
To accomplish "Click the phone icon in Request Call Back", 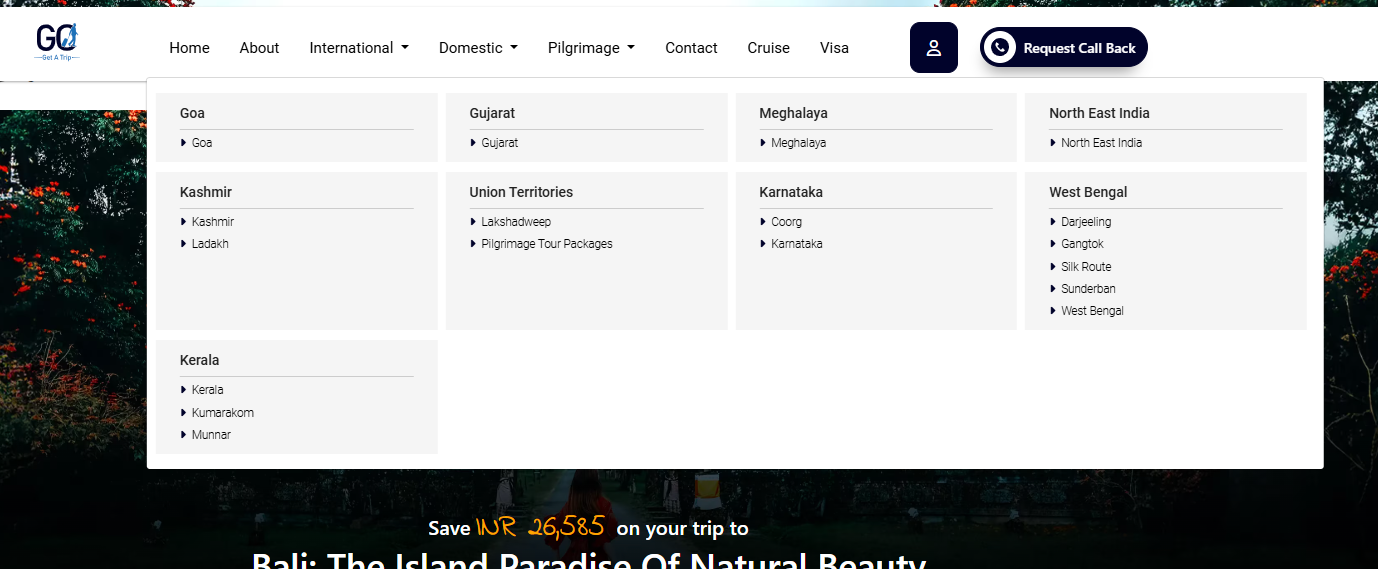I will point(999,48).
